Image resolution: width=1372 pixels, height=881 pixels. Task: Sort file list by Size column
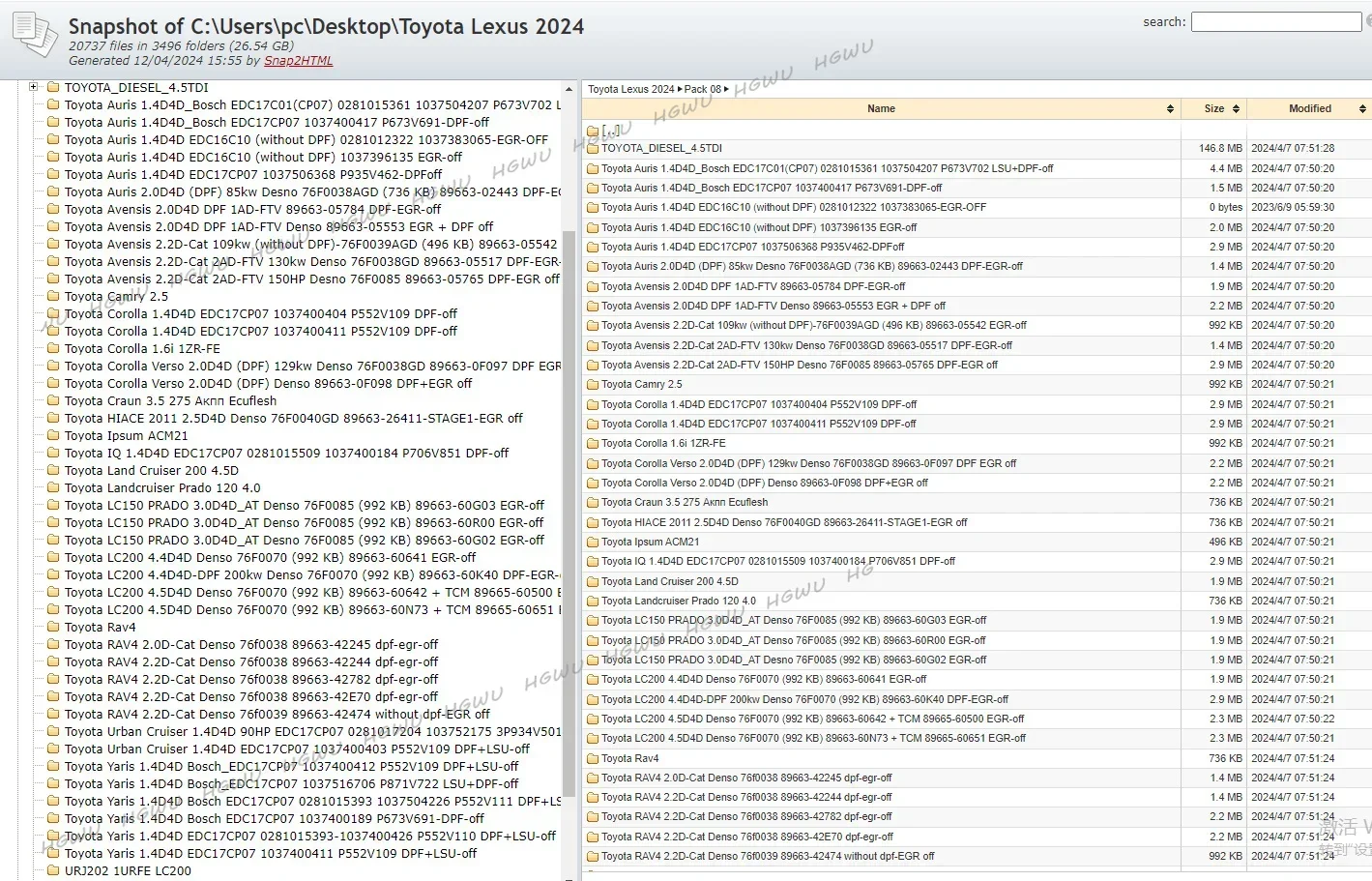pos(1214,108)
